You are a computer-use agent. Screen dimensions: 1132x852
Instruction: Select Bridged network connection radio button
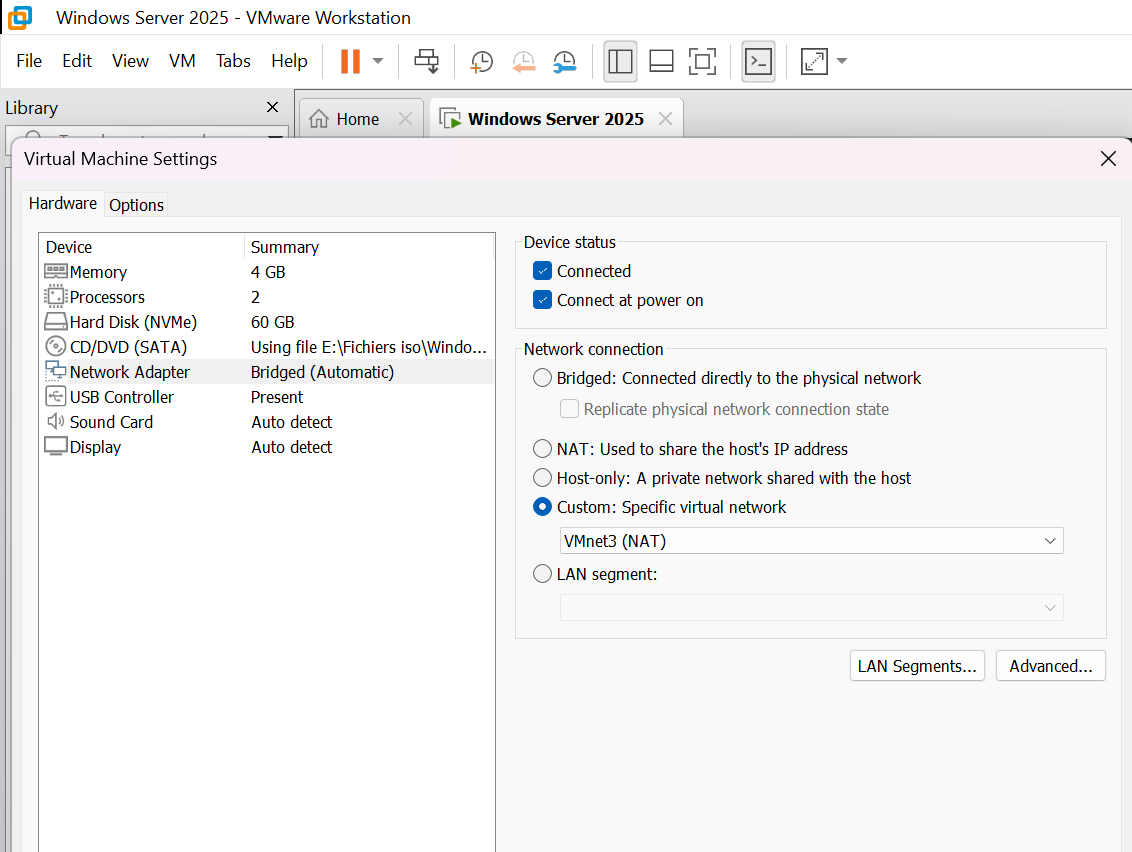542,378
